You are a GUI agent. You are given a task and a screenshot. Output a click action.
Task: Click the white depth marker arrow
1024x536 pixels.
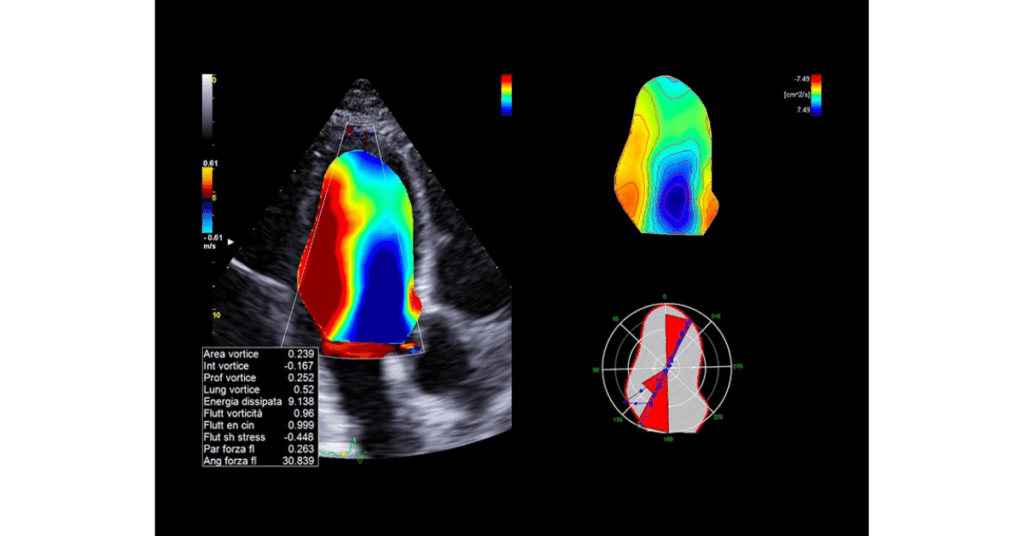(x=232, y=242)
